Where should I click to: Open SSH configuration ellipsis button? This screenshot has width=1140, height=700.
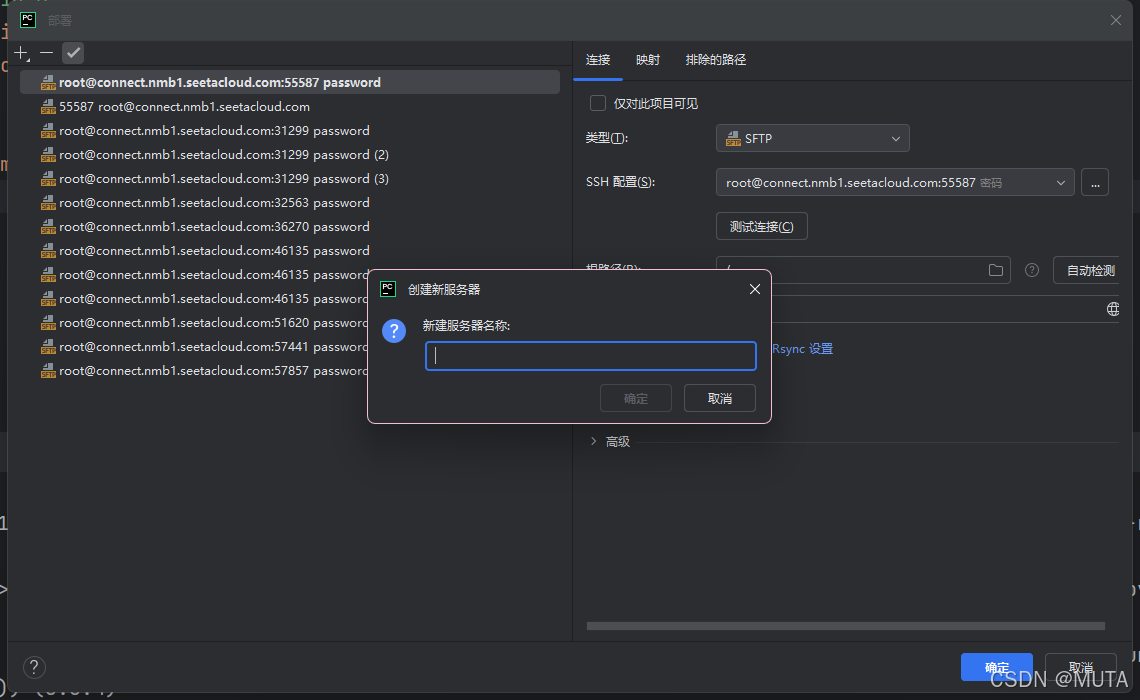tap(1095, 183)
